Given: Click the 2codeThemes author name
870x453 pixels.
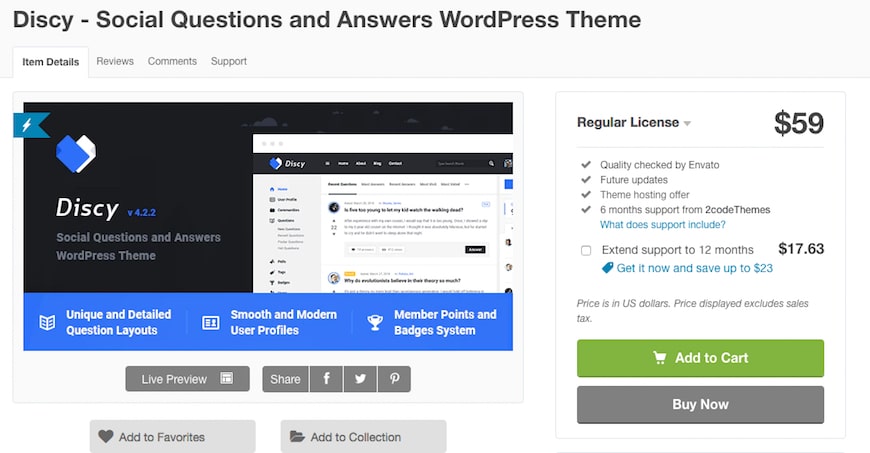Looking at the screenshot, I should point(737,210).
